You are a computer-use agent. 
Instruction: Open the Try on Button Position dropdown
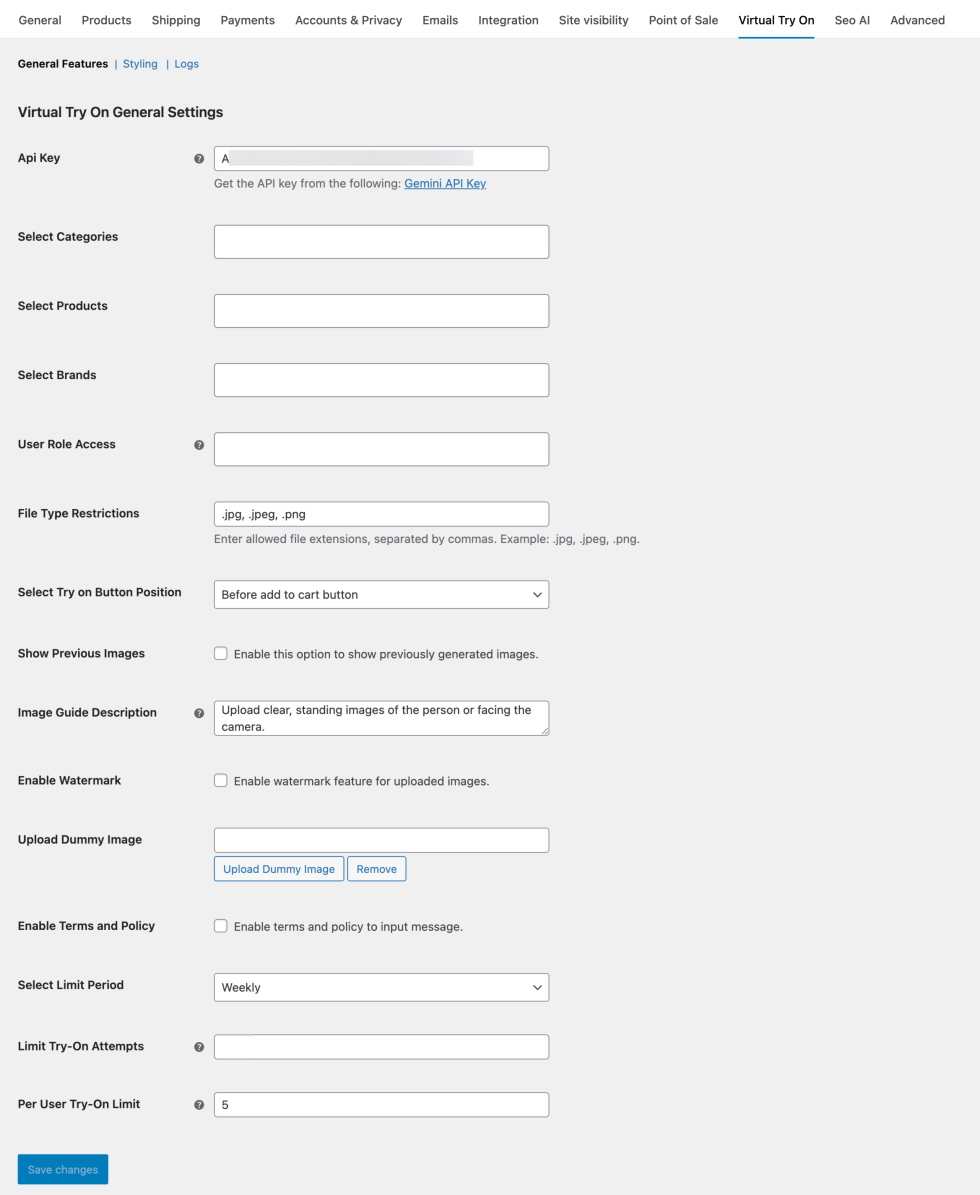click(x=381, y=595)
